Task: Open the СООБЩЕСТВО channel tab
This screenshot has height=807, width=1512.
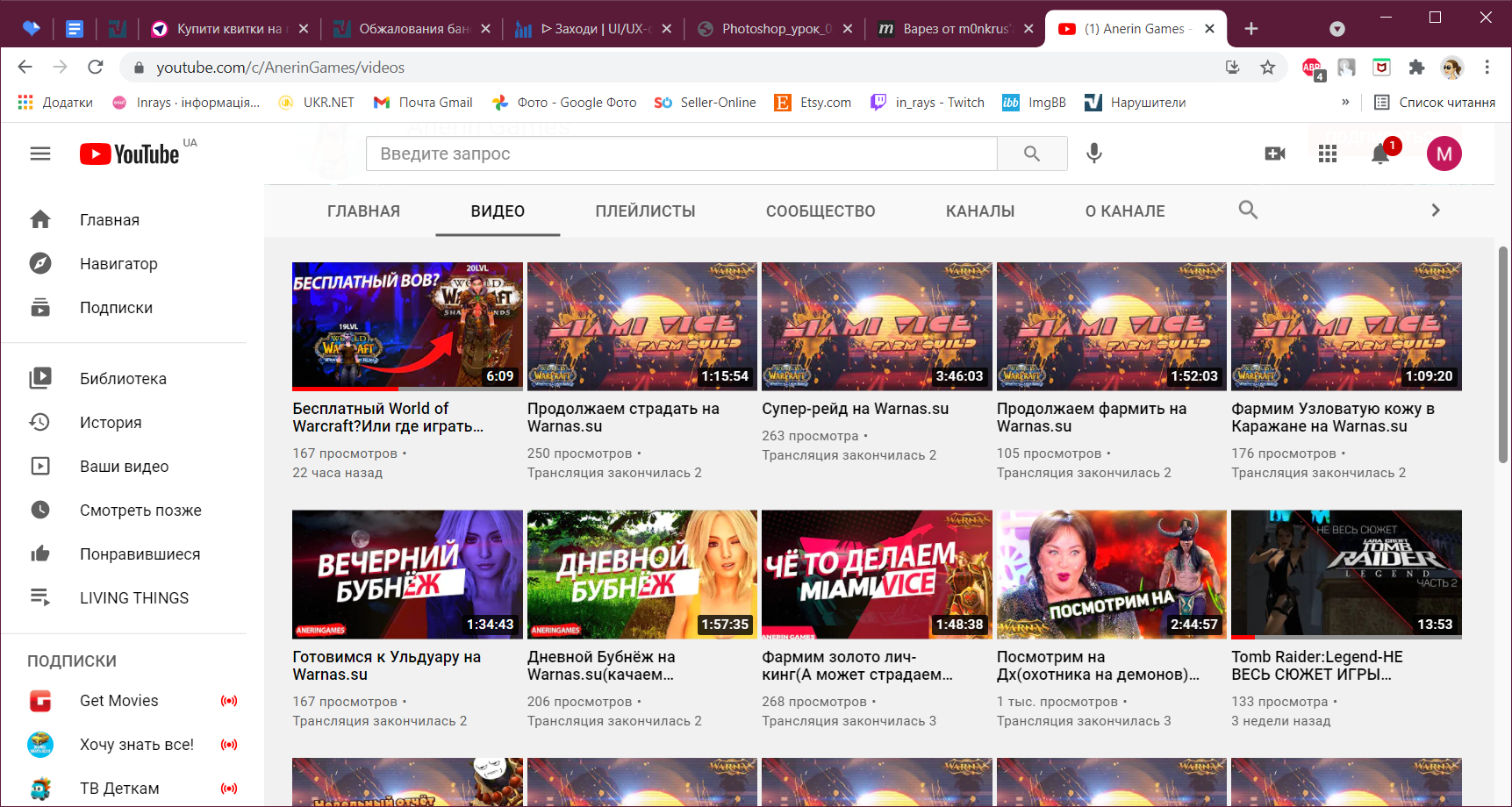Action: tap(820, 211)
